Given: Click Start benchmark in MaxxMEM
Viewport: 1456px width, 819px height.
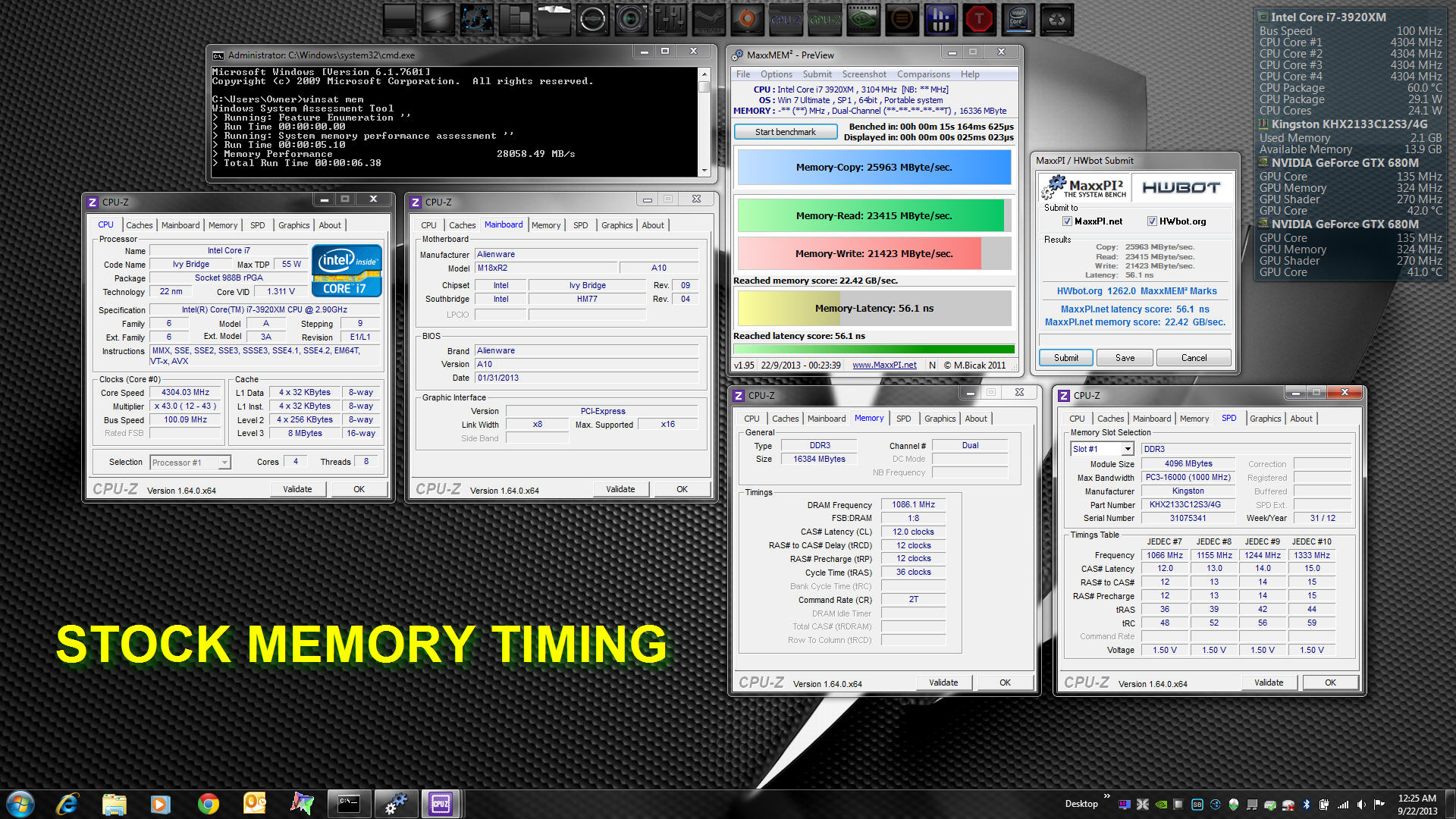Looking at the screenshot, I should (785, 132).
